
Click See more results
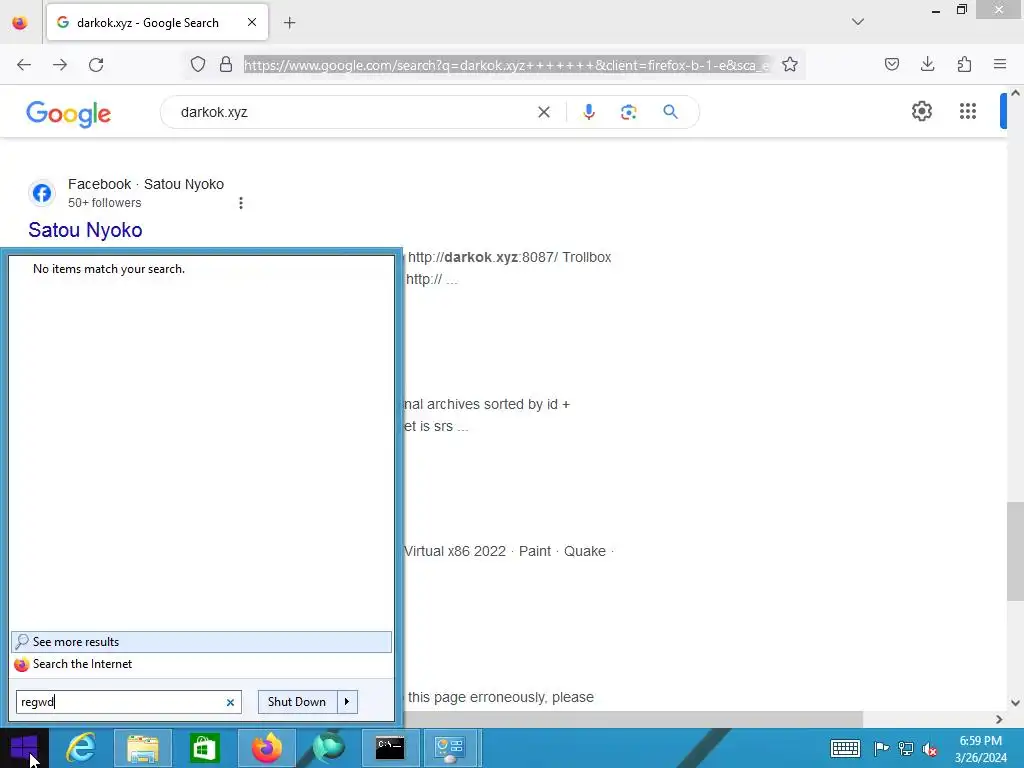(x=201, y=642)
